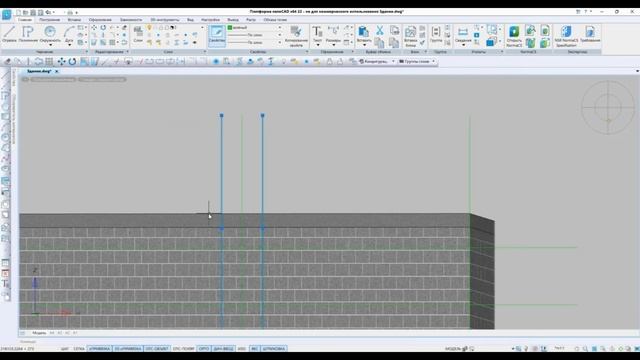The image size is (640, 360).
Task: Select the Текст tool in ribbon
Action: click(x=317, y=35)
